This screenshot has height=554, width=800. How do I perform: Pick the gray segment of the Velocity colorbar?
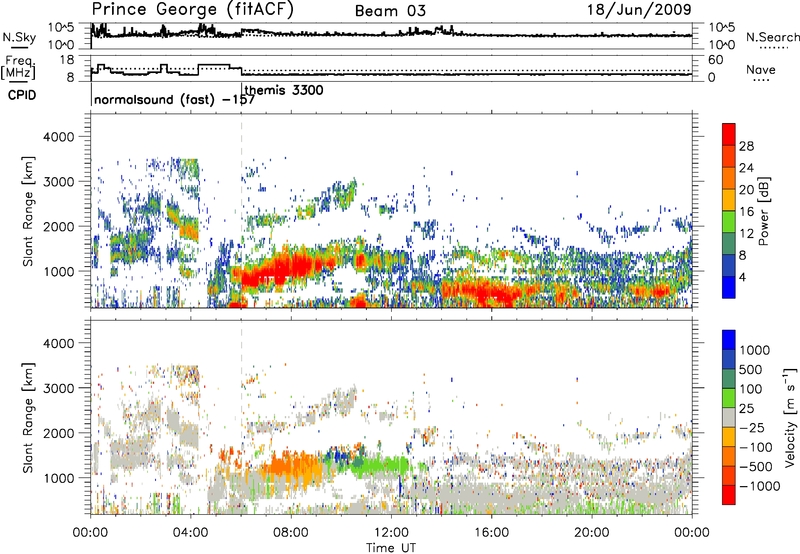point(729,417)
